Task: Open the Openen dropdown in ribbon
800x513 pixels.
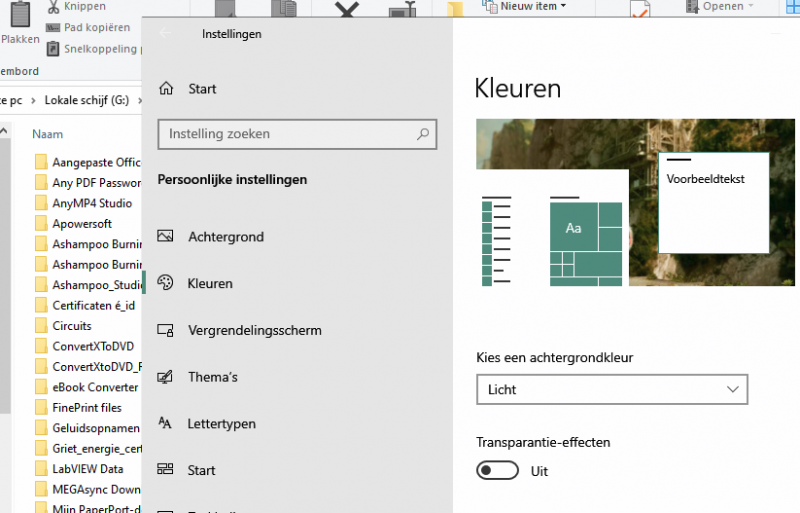Action: click(750, 6)
